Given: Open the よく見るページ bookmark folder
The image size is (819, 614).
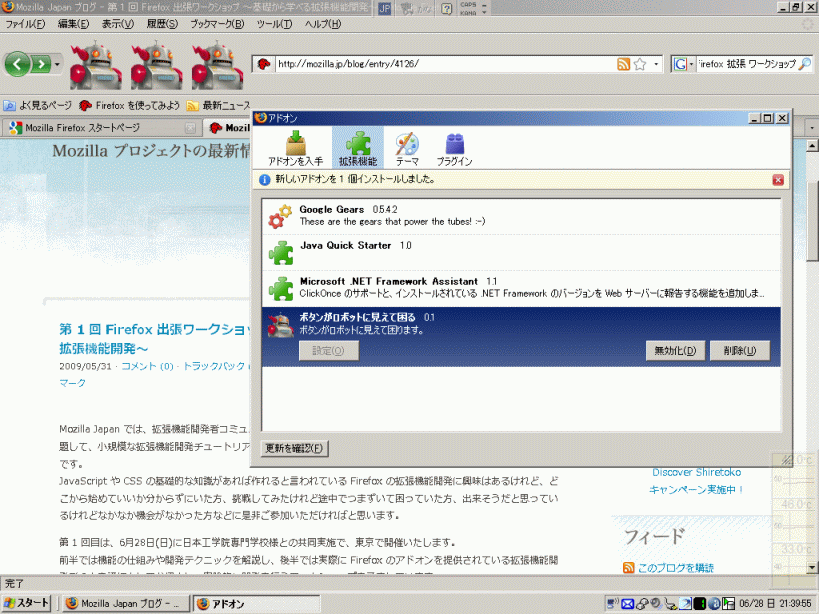Looking at the screenshot, I should coord(38,105).
